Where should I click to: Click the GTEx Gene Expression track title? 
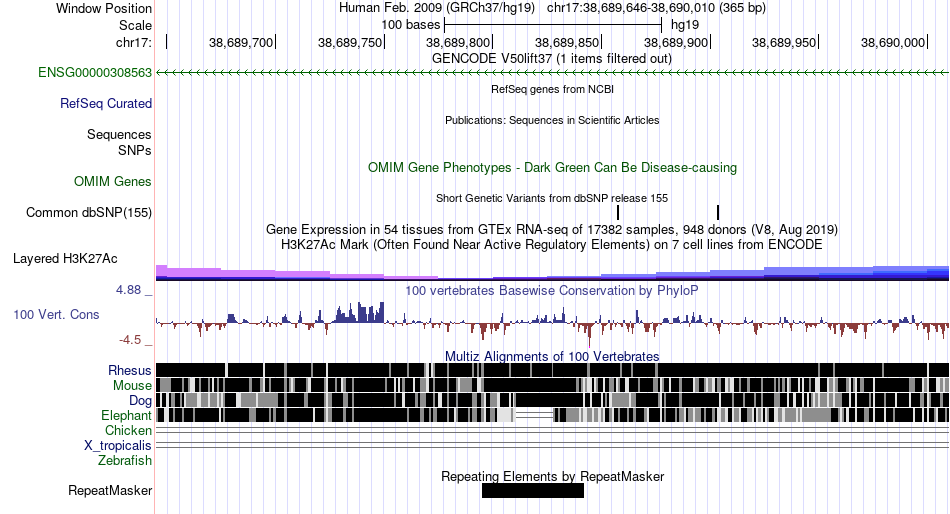point(552,230)
